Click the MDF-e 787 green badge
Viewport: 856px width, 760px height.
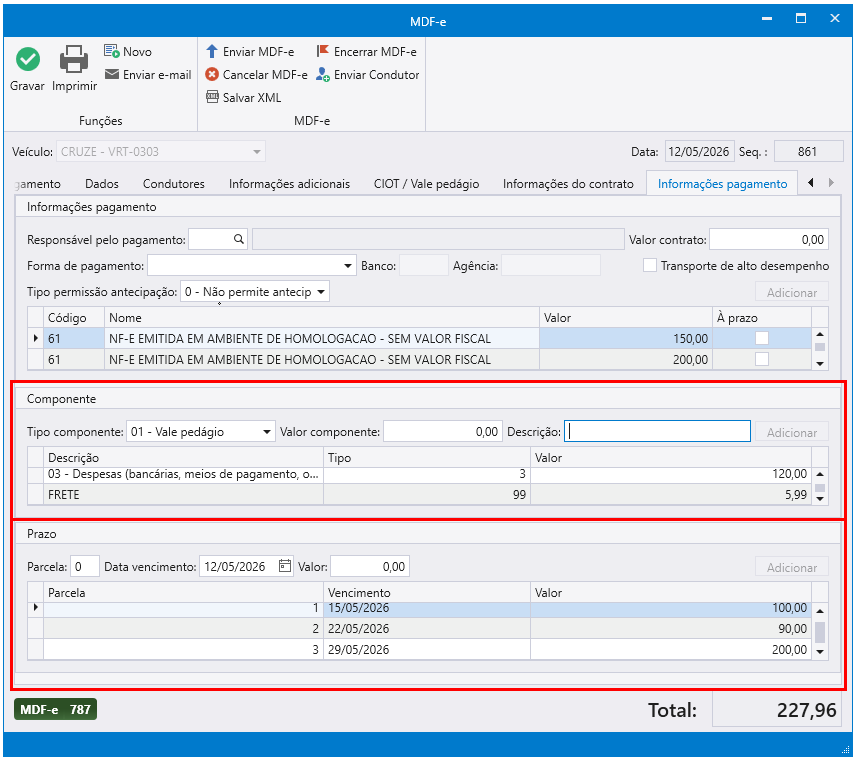point(55,709)
